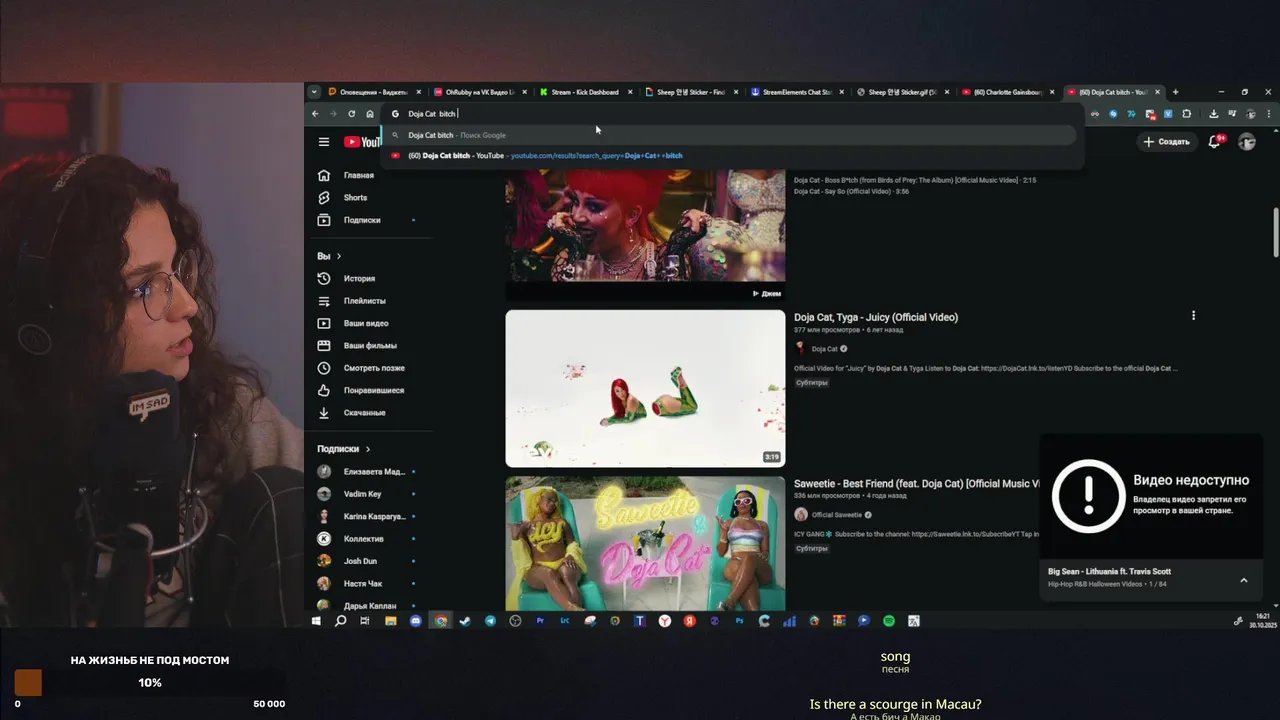Image resolution: width=1280 pixels, height=720 pixels.
Task: Open Ваши фильмы in the sidebar
Action: coord(369,346)
